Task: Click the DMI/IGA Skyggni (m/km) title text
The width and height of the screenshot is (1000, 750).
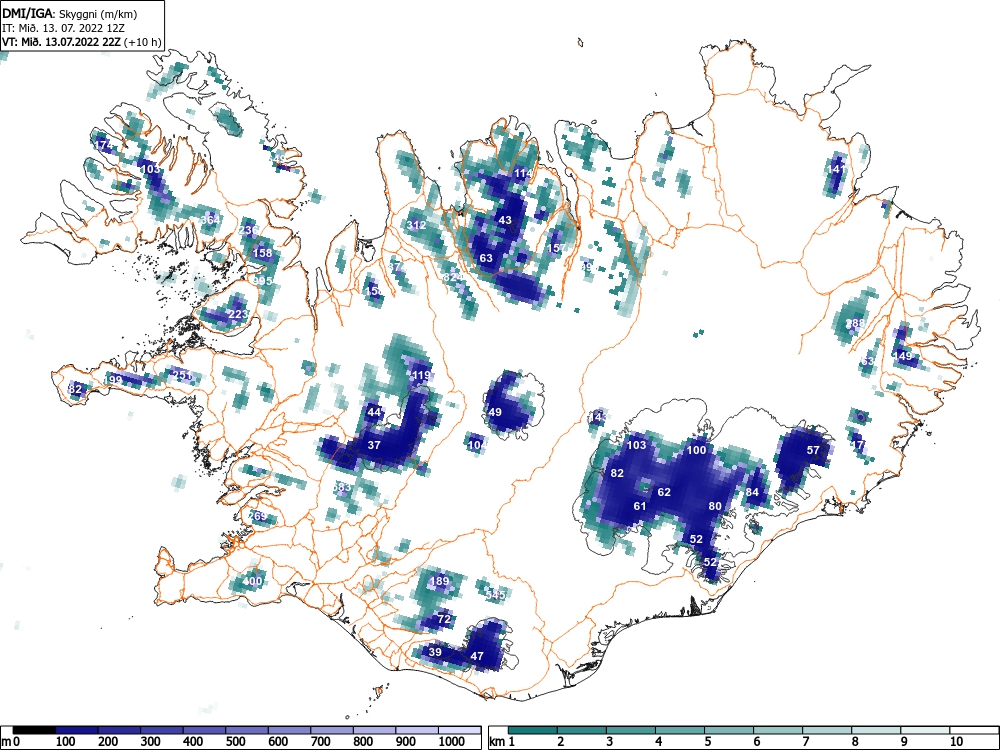Action: pyautogui.click(x=70, y=13)
